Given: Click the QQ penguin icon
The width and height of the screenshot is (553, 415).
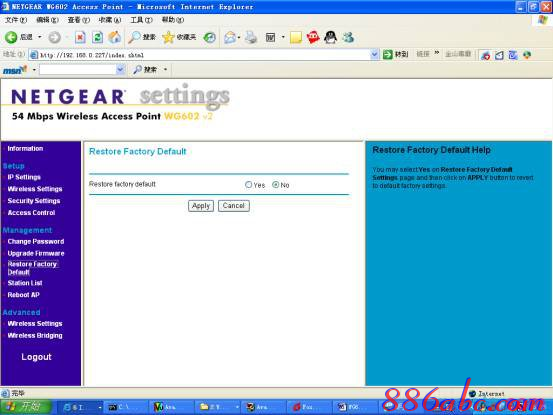Looking at the screenshot, I should point(330,37).
